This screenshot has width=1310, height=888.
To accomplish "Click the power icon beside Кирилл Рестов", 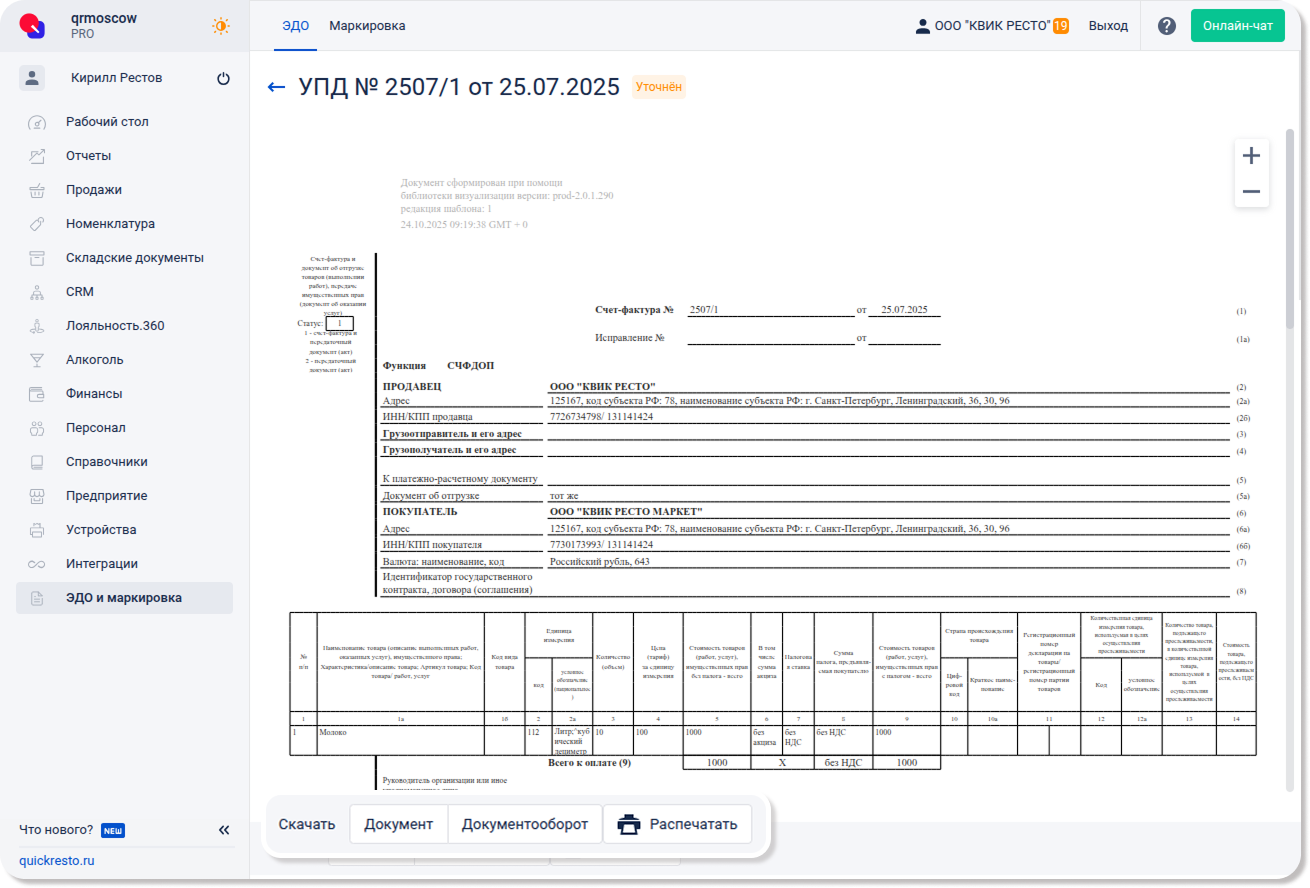I will coord(223,78).
